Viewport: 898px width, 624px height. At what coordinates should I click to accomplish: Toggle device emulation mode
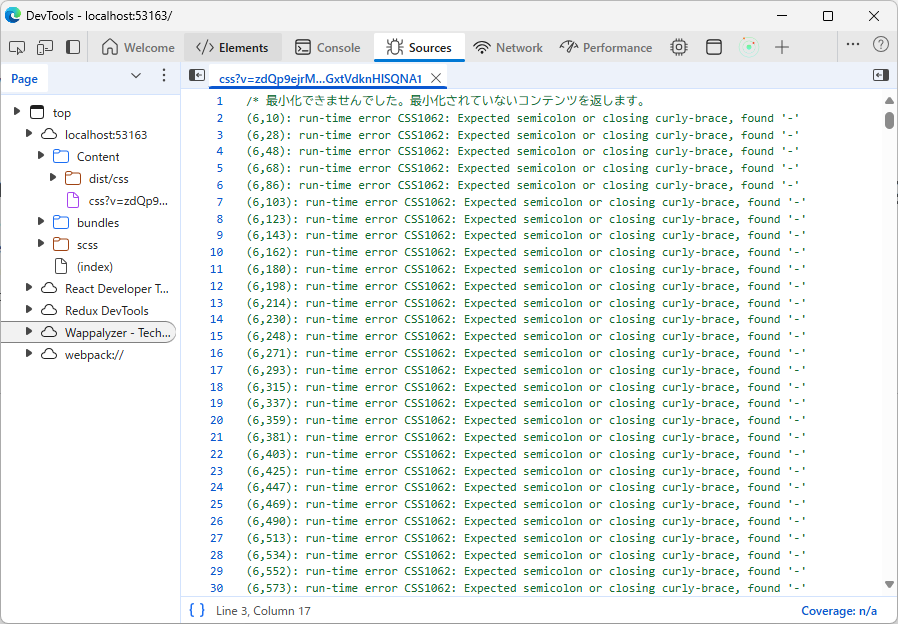[x=45, y=47]
